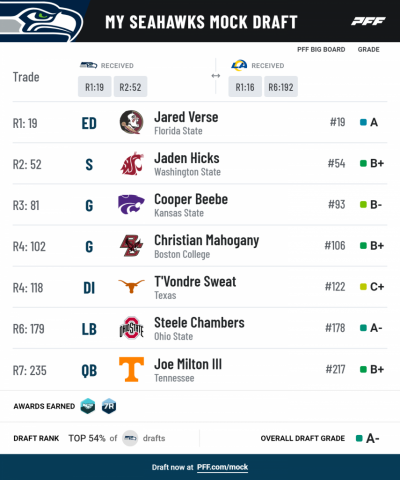Viewport: 400px width, 480px height.
Task: Click the Boston College Eagles logo
Action: click(131, 246)
